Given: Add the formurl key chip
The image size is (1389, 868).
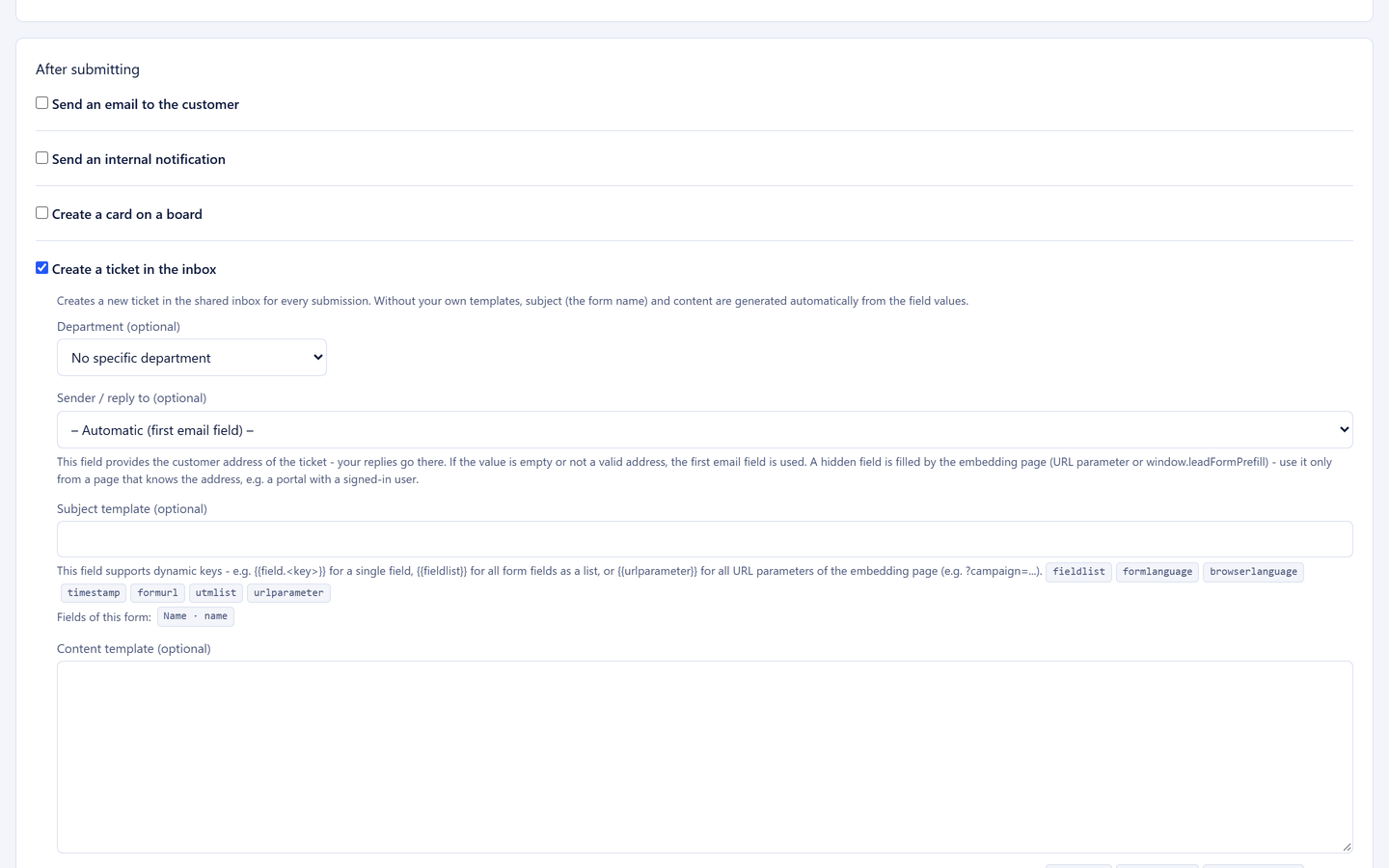Looking at the screenshot, I should tap(157, 593).
